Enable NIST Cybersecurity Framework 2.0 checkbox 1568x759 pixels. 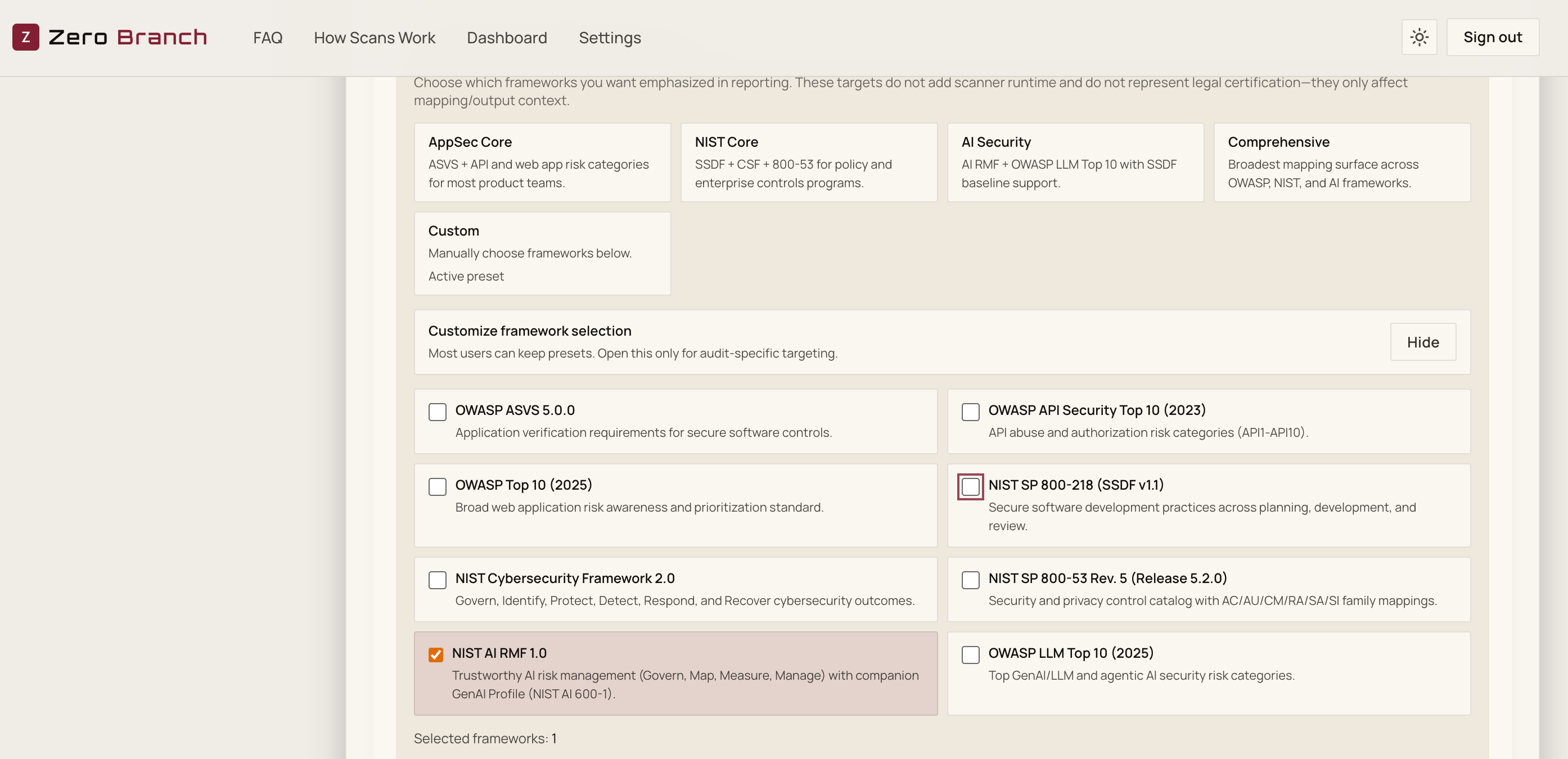point(437,580)
